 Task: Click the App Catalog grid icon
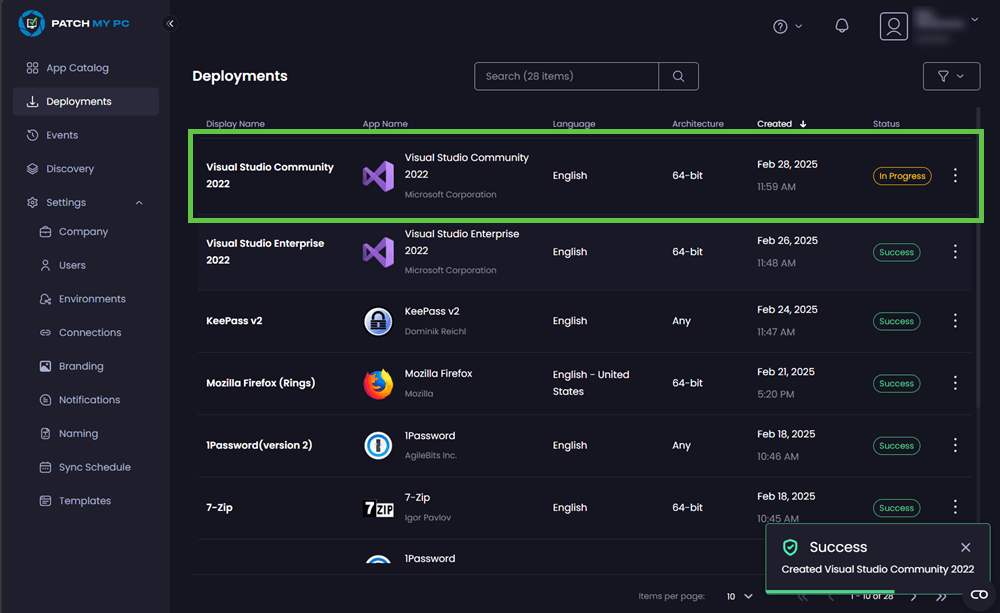point(33,68)
